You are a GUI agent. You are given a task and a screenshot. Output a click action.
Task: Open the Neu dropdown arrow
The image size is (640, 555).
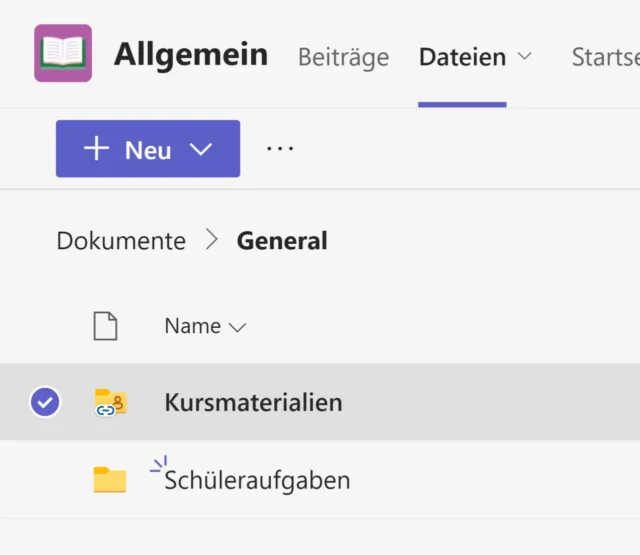tap(201, 149)
